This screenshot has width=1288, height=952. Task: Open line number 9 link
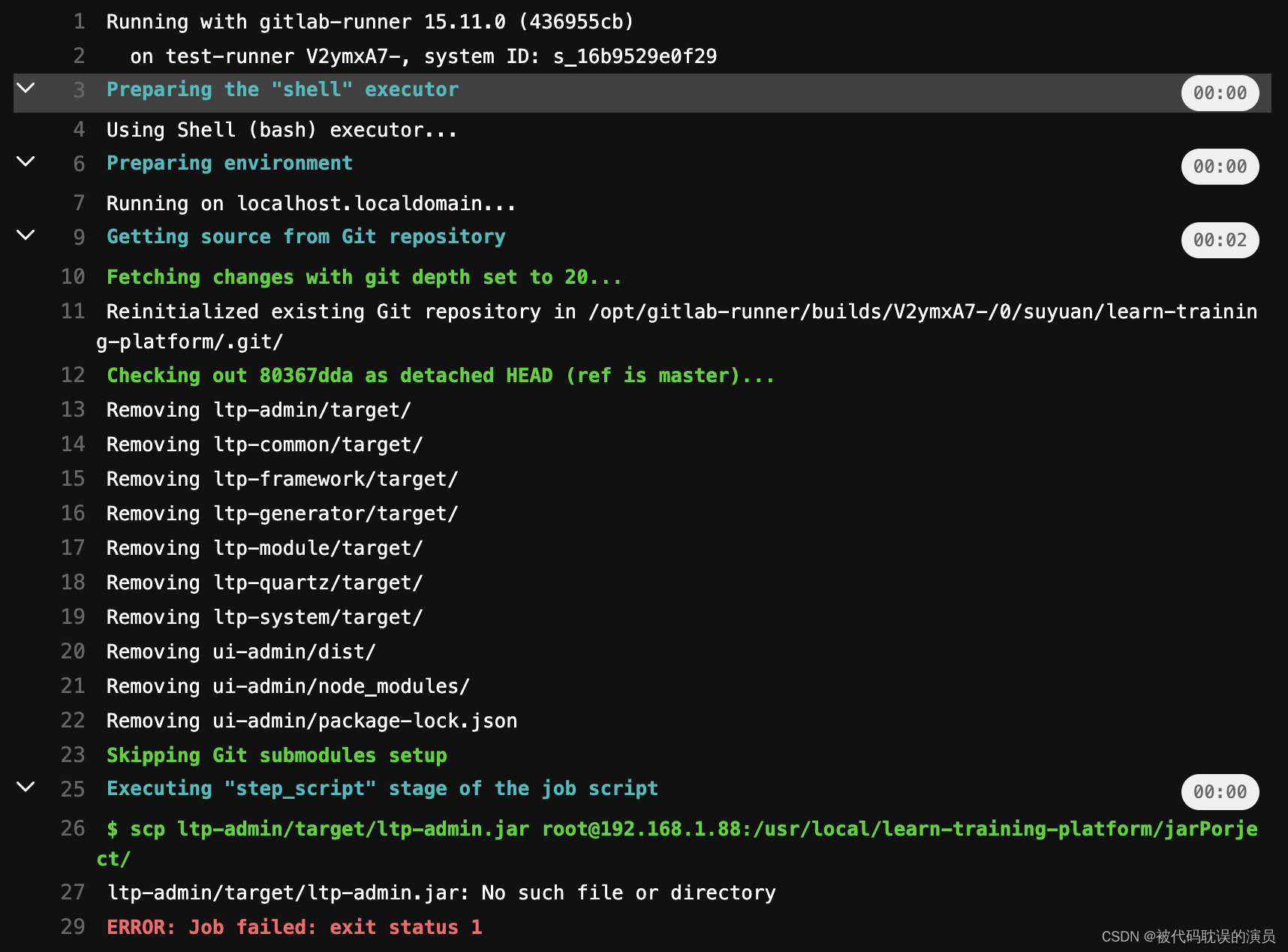79,237
